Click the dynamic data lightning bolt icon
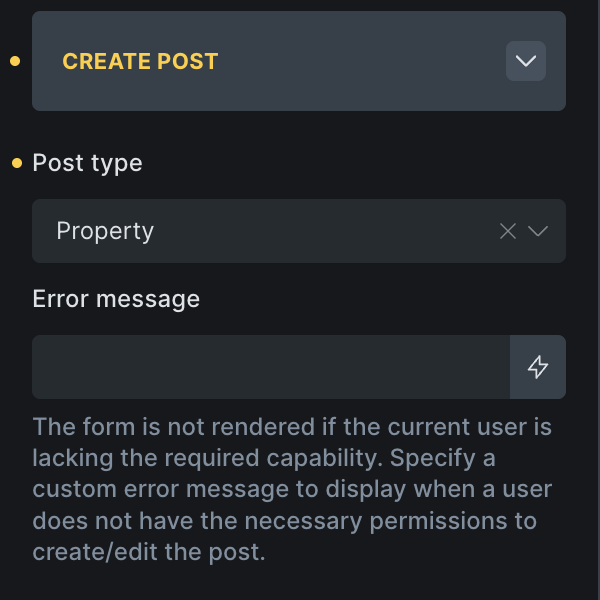This screenshot has height=600, width=600. point(538,367)
